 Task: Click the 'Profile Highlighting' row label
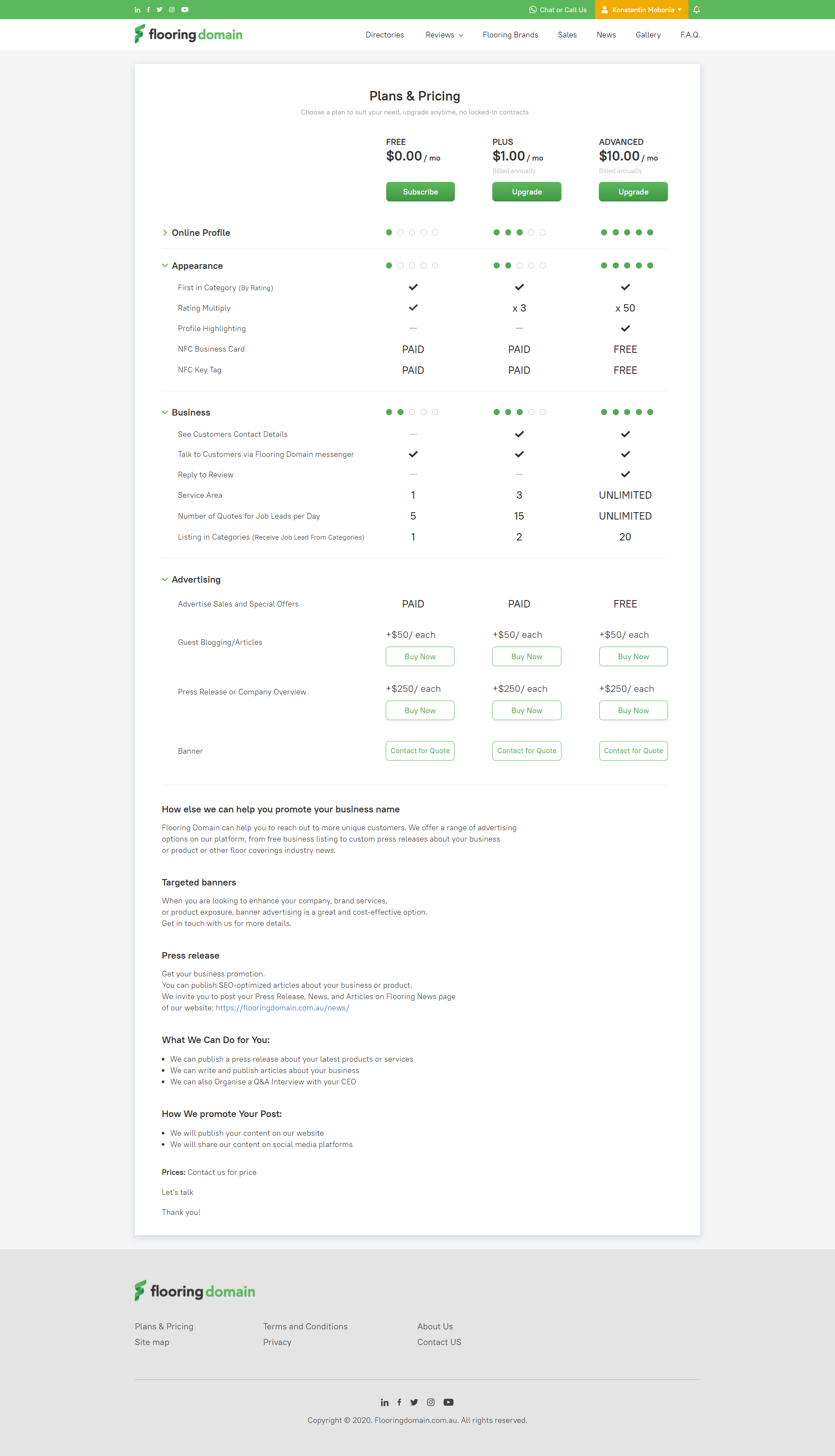pos(212,329)
